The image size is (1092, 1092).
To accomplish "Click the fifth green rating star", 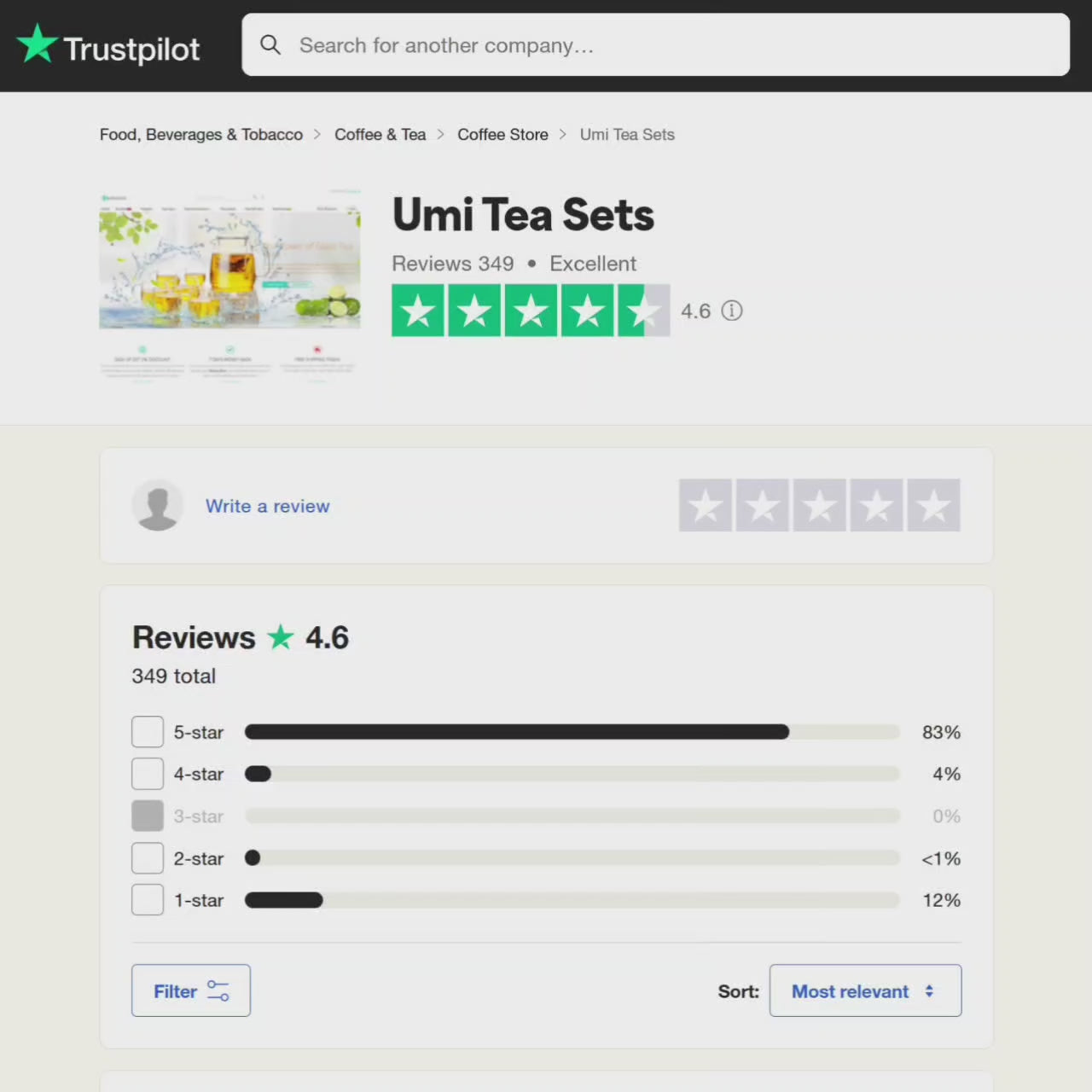I will point(645,311).
